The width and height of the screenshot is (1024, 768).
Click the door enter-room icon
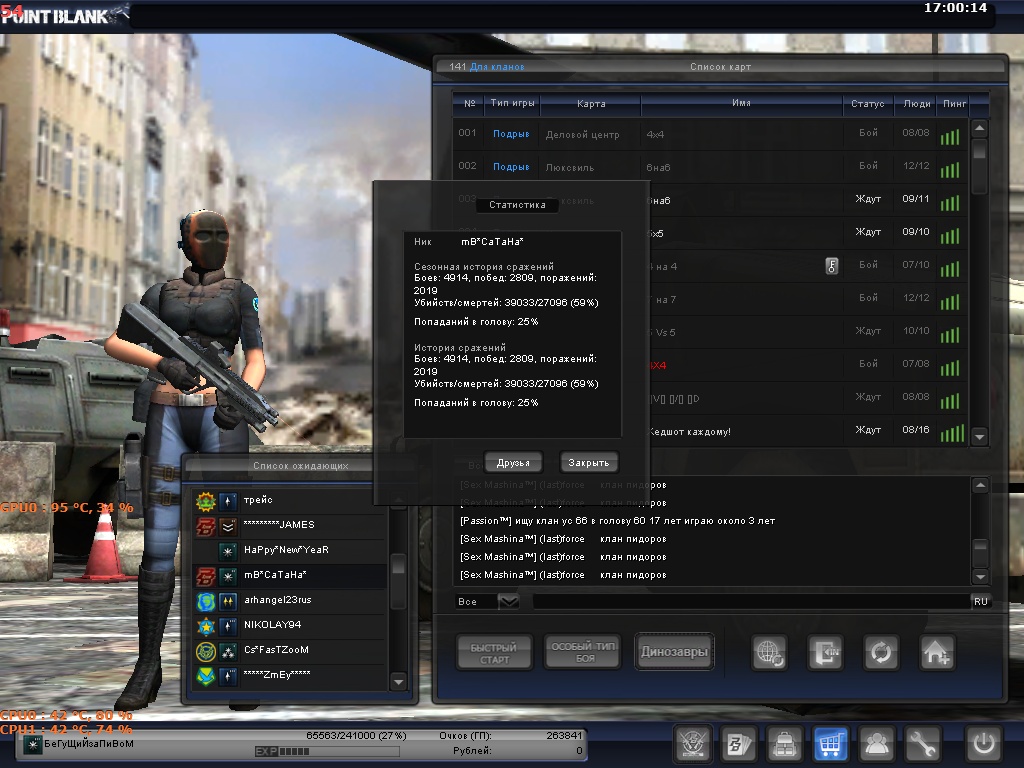pos(825,652)
